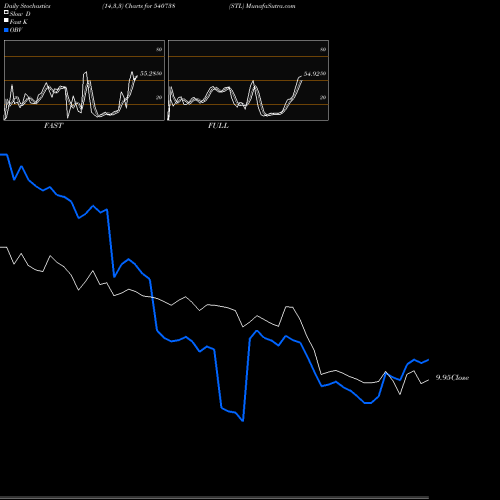
Task: Click the 80 level label in FAST chart
Action: pos(159,49)
